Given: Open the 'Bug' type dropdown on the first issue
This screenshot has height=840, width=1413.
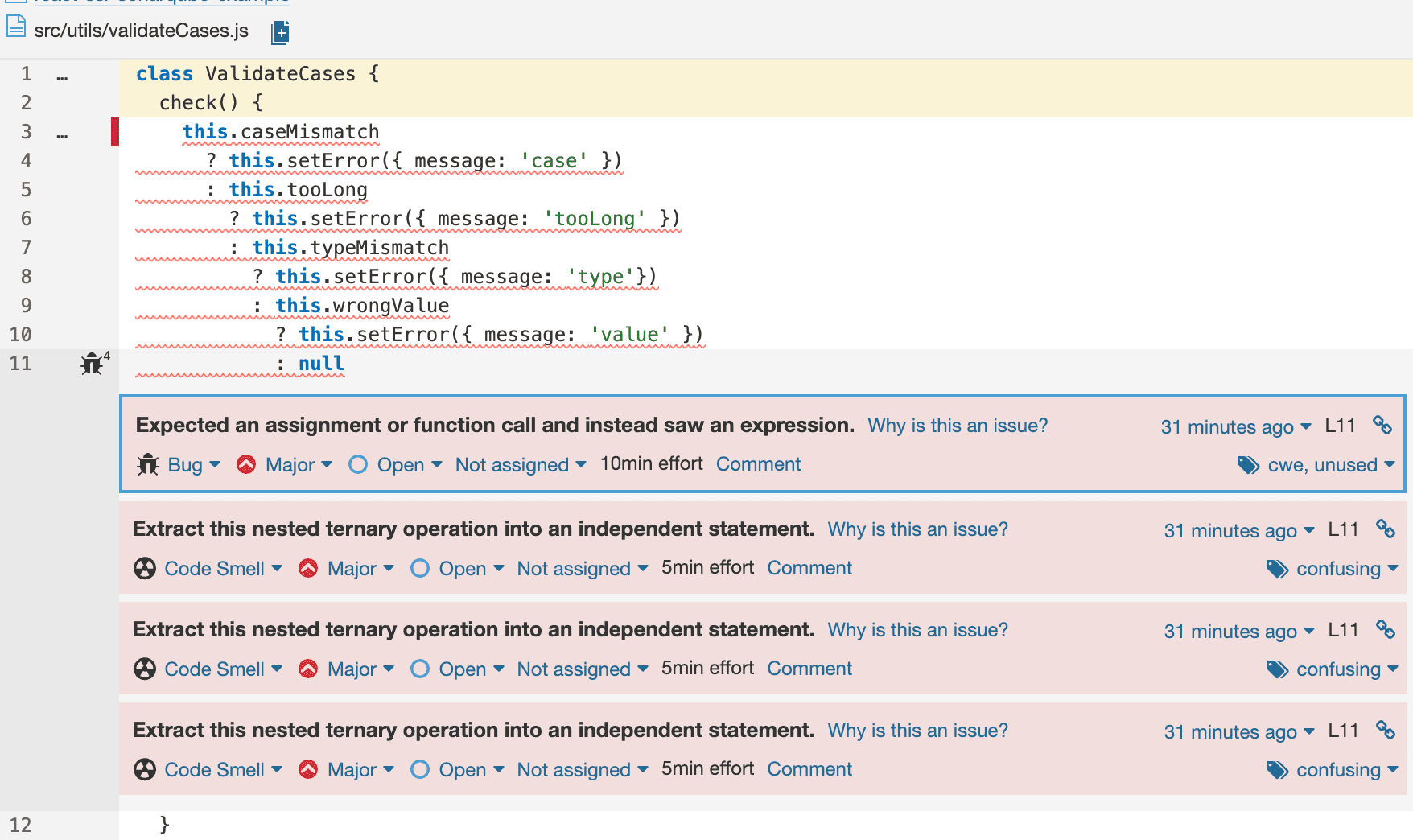Looking at the screenshot, I should pyautogui.click(x=187, y=464).
